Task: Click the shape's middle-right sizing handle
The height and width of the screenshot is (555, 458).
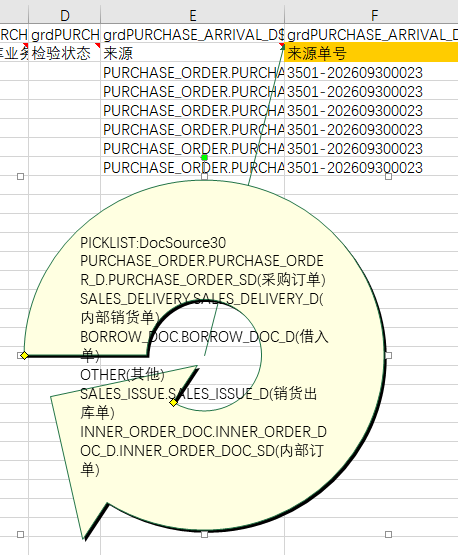Action: pos(388,355)
